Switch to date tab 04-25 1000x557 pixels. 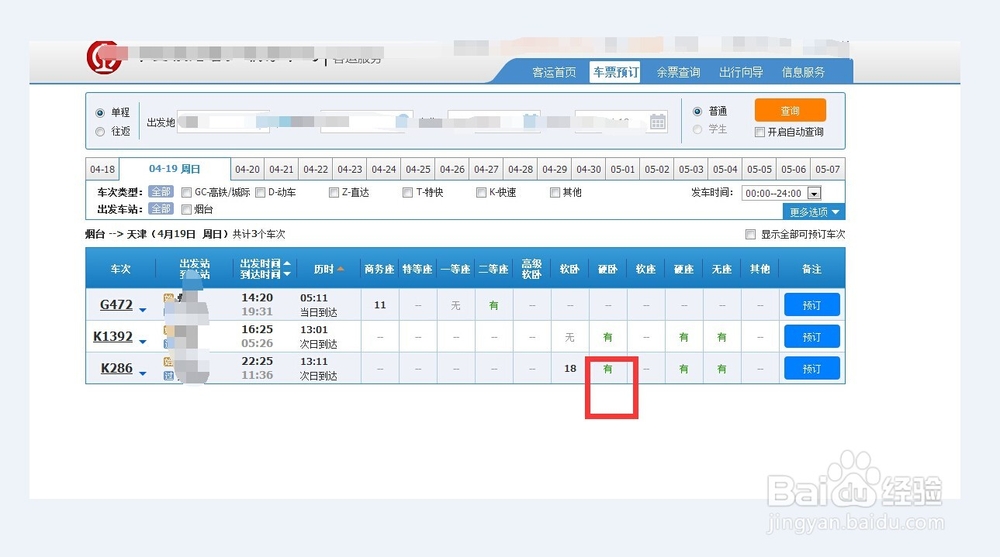click(x=418, y=169)
